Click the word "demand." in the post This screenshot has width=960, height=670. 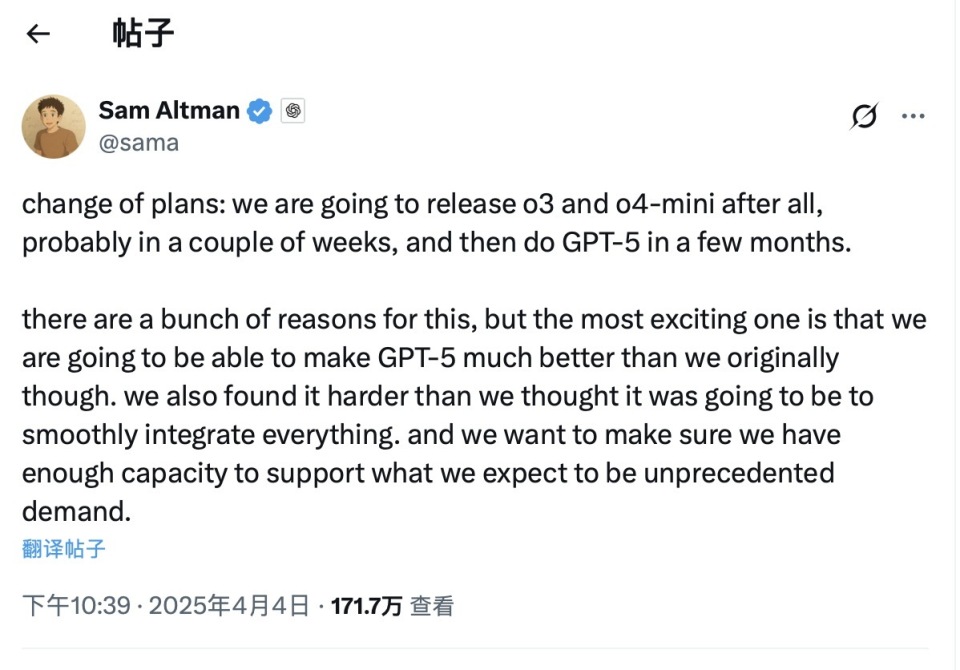77,511
